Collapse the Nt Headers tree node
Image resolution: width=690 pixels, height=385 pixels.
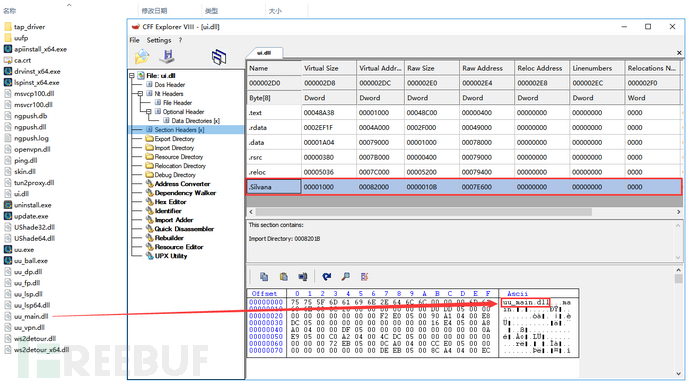(140, 94)
